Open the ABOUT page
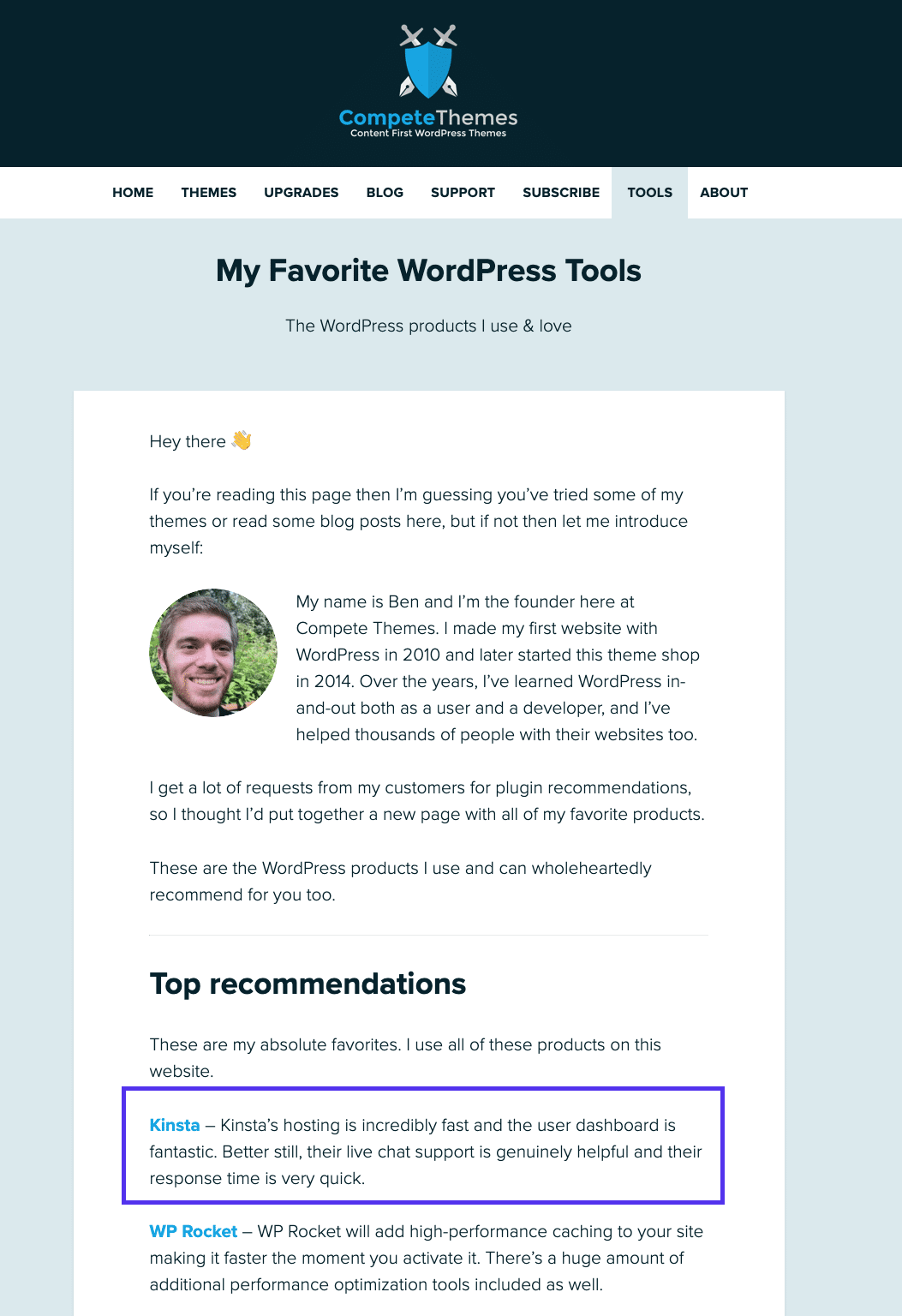902x1316 pixels. coord(724,193)
